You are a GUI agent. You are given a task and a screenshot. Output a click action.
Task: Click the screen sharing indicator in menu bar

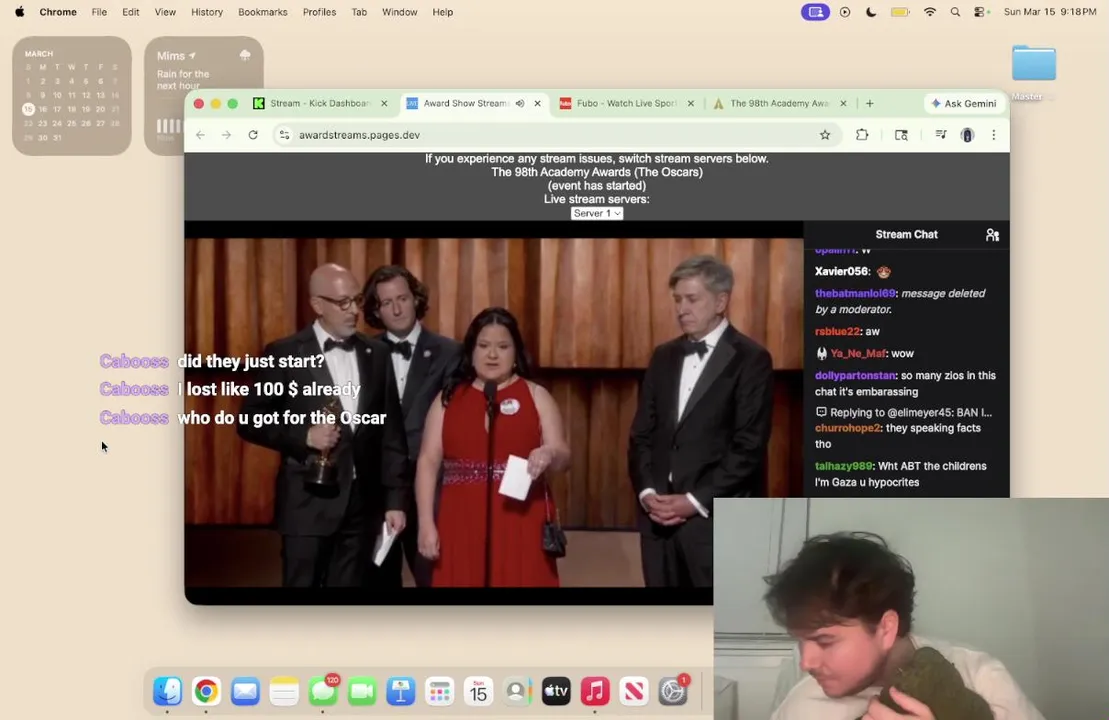tap(815, 12)
